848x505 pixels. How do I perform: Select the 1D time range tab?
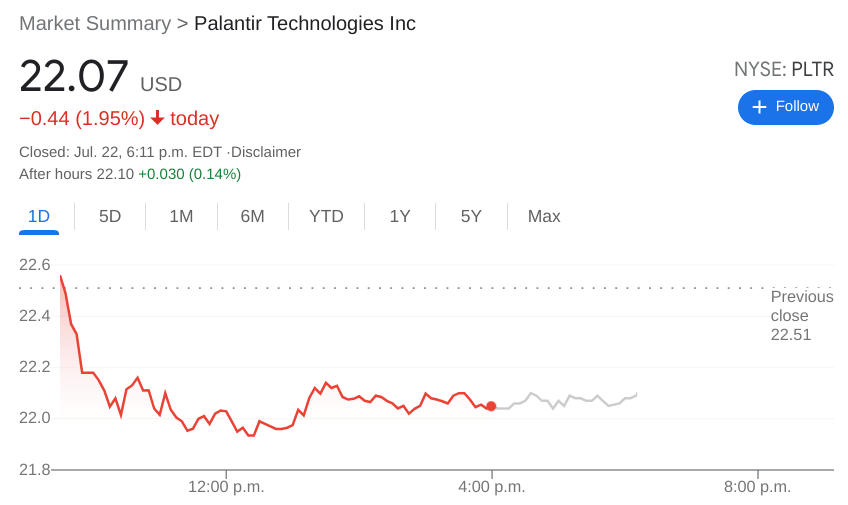coord(39,216)
